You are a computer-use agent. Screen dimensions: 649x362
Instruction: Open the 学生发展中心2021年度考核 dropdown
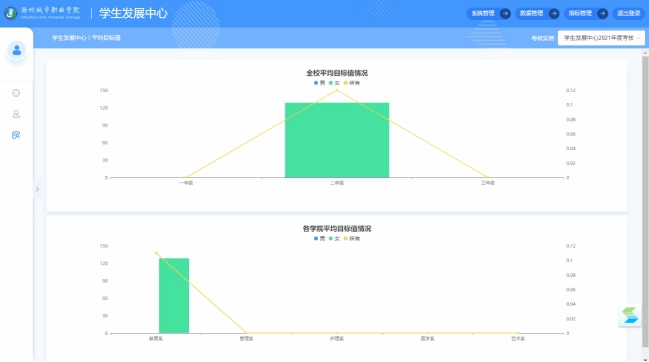601,38
